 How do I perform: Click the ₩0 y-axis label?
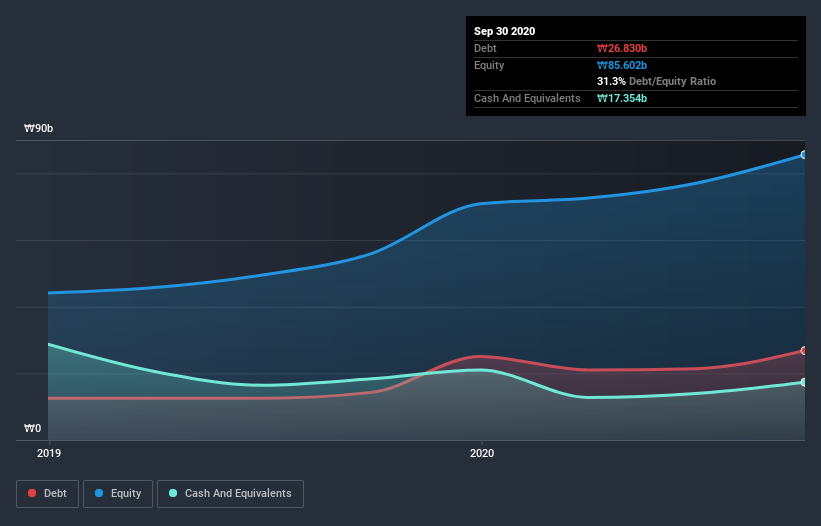point(32,428)
